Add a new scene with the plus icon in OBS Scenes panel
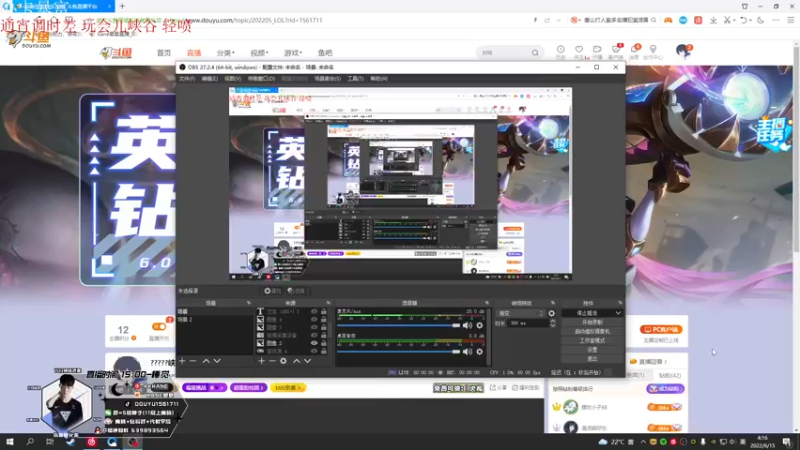 tap(182, 361)
